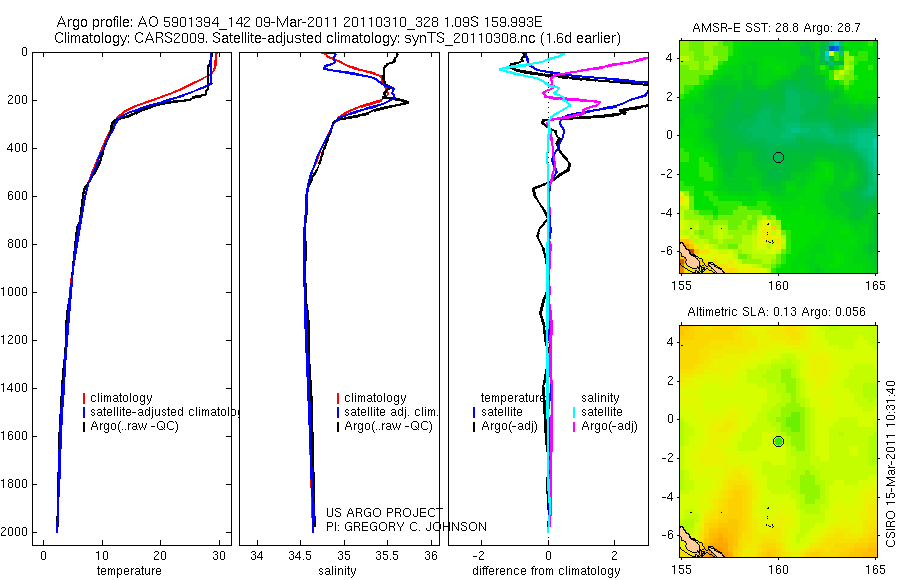The image size is (900, 580).
Task: Click the black circle marker on the SST map
Action: point(778,157)
